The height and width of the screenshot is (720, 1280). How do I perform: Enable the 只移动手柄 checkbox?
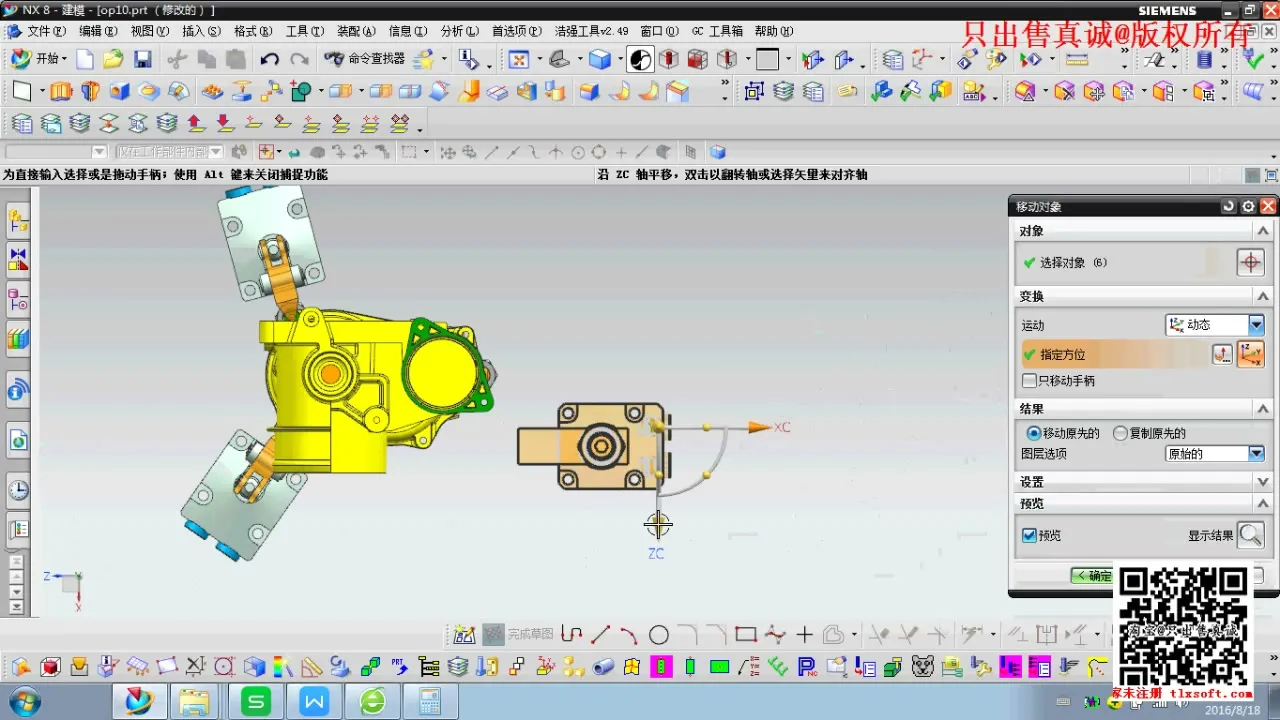click(x=1030, y=381)
